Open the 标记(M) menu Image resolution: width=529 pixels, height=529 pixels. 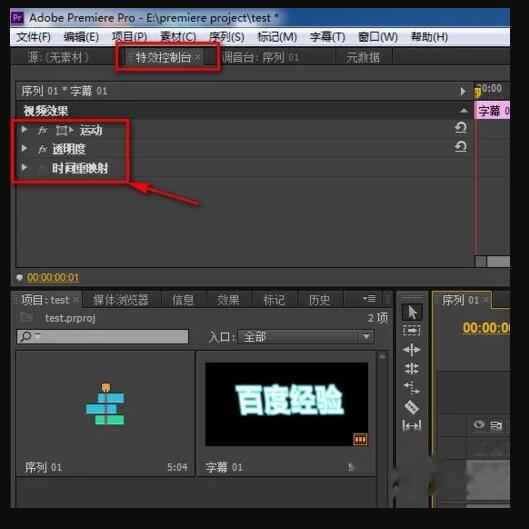tap(277, 37)
